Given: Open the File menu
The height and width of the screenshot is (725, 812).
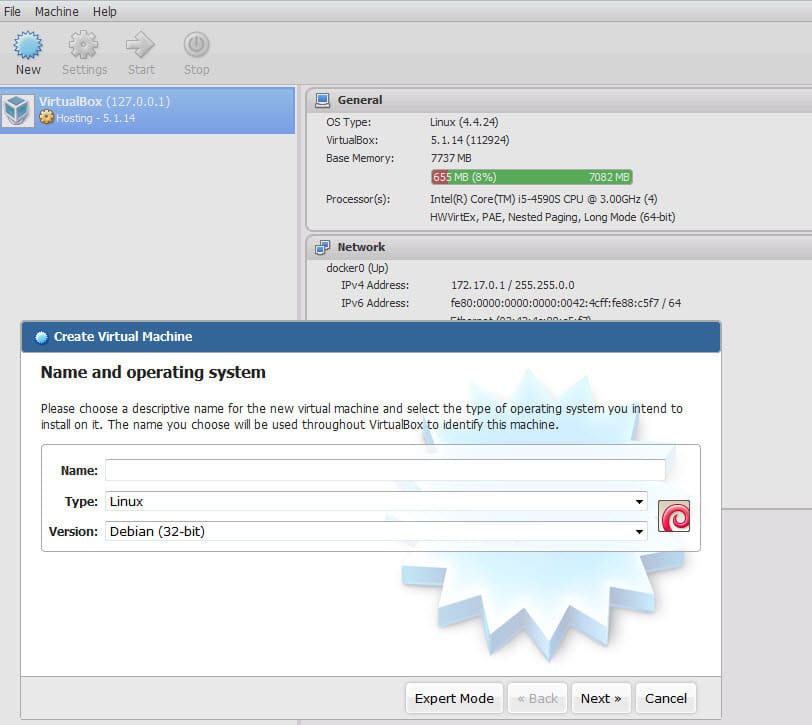Looking at the screenshot, I should [x=12, y=11].
